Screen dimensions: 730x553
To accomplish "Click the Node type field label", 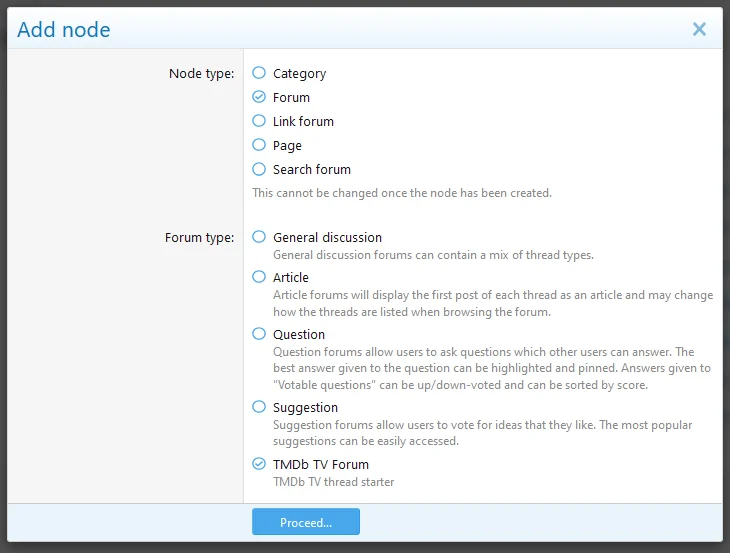I will coord(201,73).
